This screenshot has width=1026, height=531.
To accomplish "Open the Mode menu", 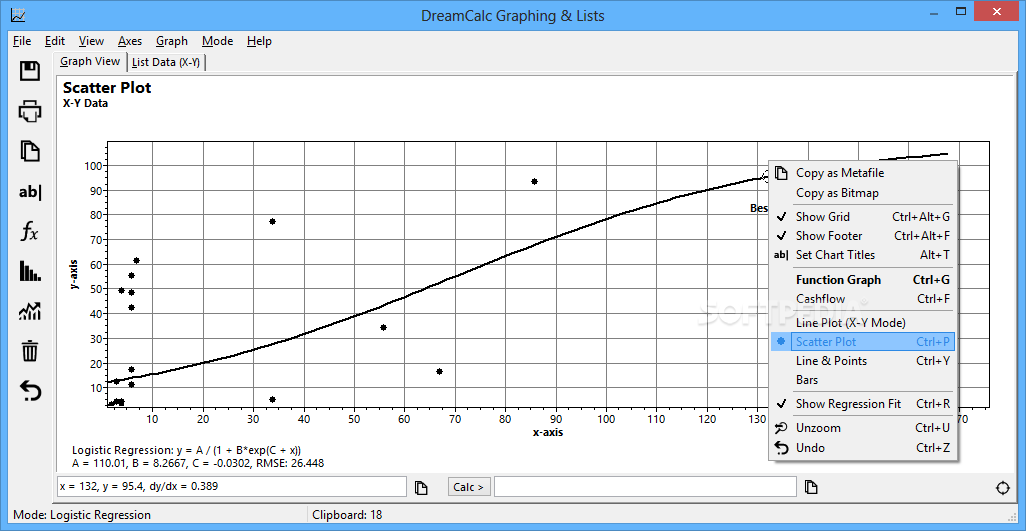I will click(x=217, y=41).
